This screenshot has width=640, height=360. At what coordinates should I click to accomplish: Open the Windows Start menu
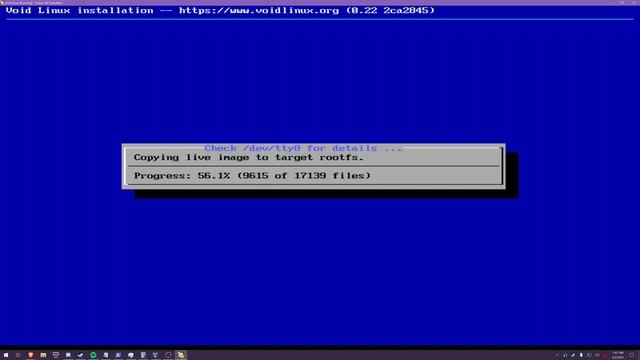click(6, 355)
